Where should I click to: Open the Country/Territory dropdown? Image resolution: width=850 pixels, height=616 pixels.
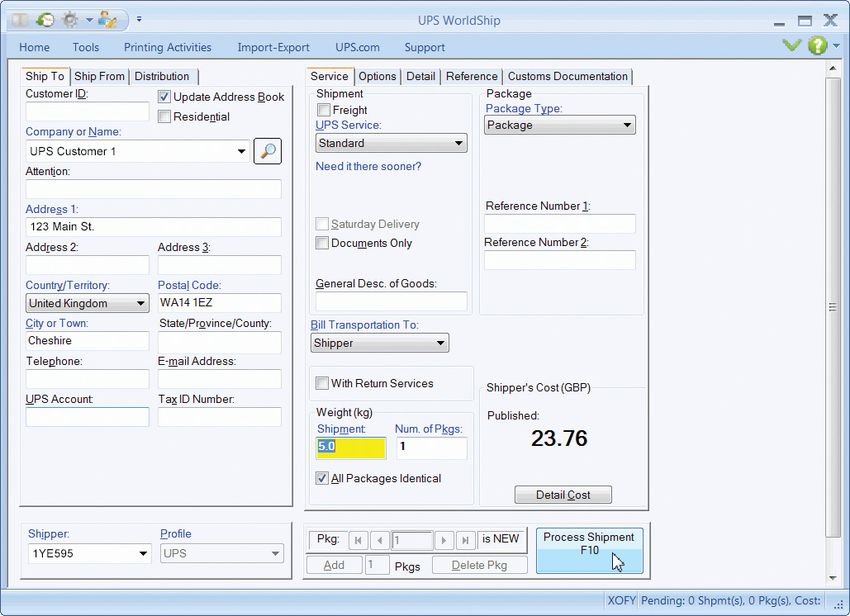140,303
